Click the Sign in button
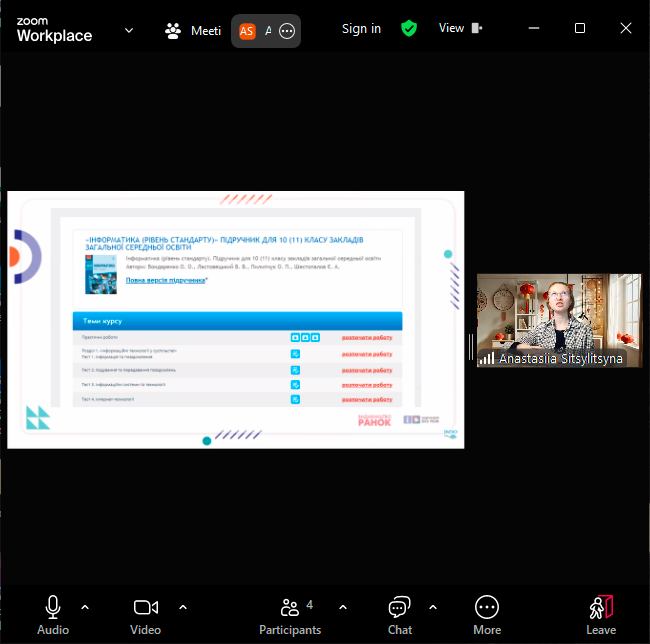The height and width of the screenshot is (644, 650). [x=361, y=29]
